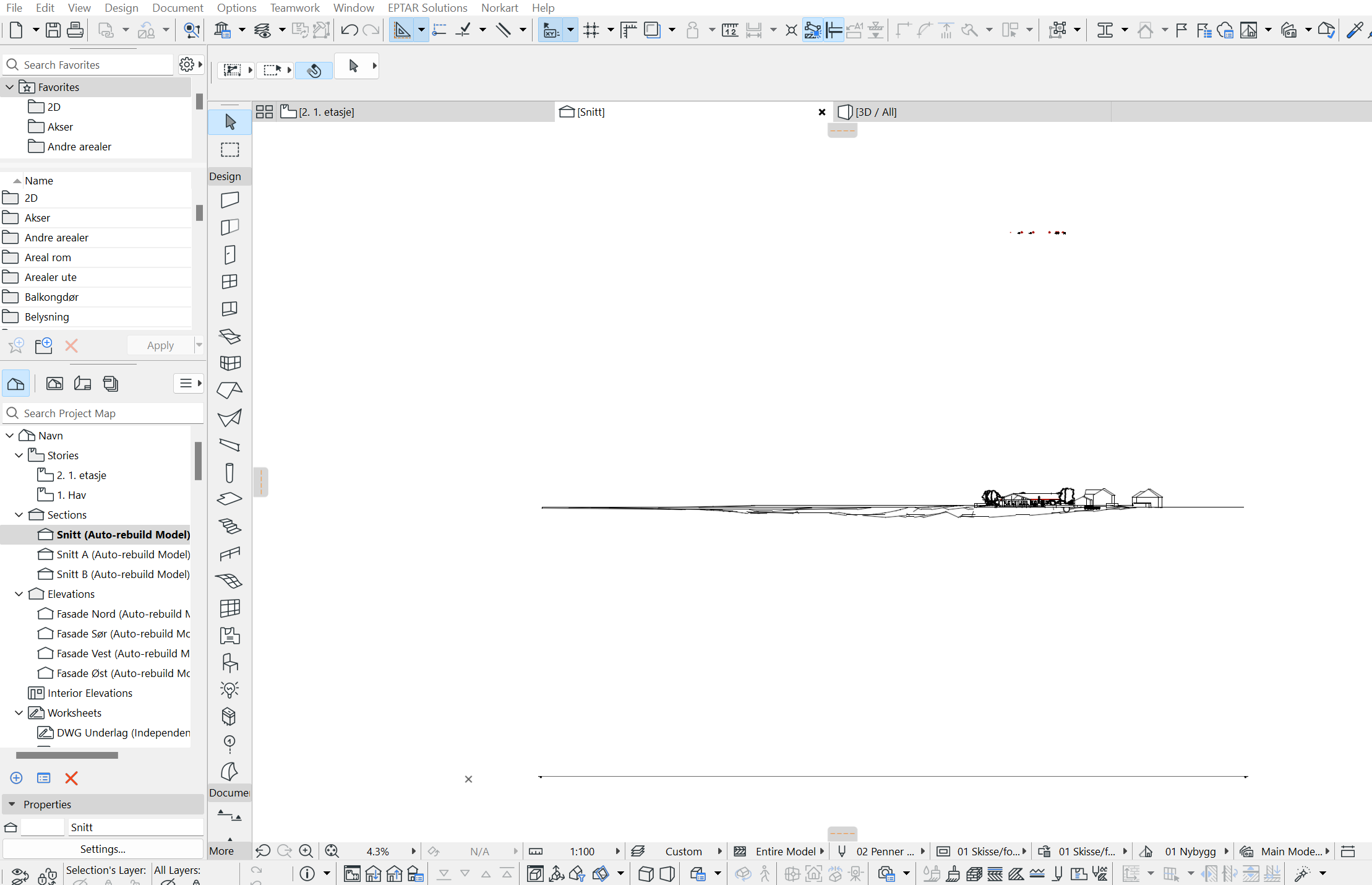Viewport: 1372px width, 885px height.
Task: Click the Search Project Map field
Action: (x=105, y=413)
